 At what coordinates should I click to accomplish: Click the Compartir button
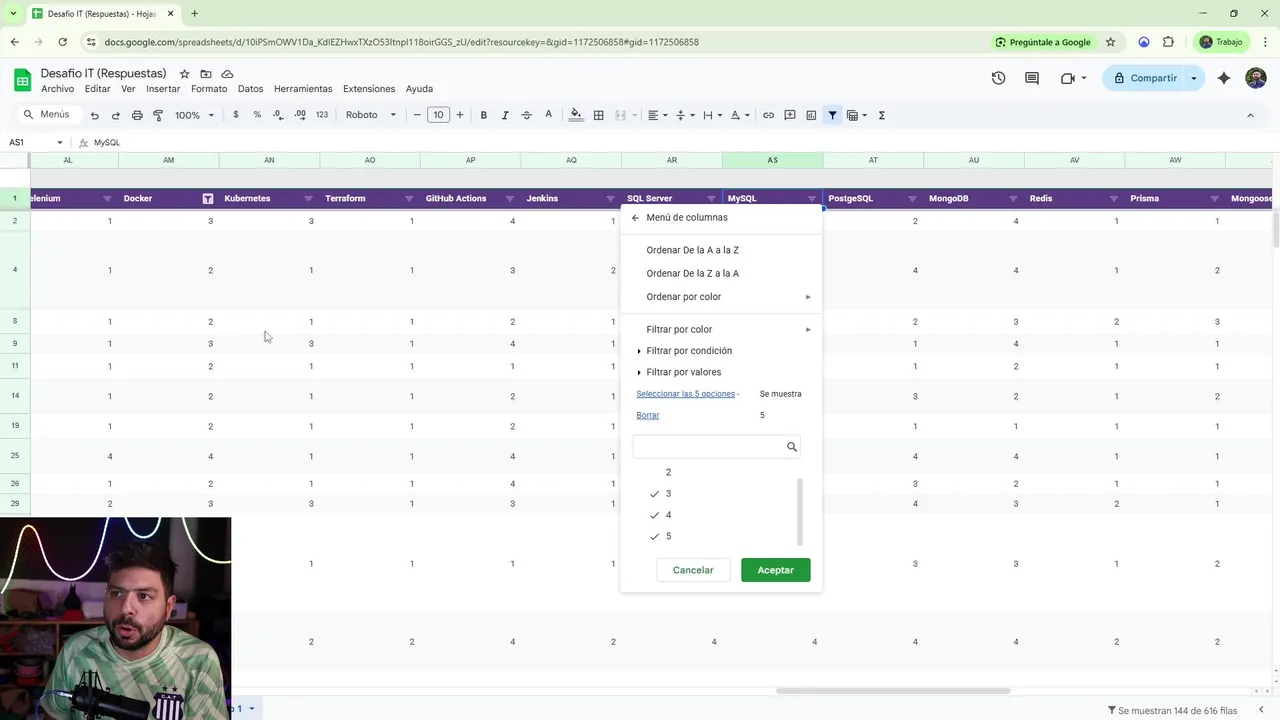click(1144, 78)
